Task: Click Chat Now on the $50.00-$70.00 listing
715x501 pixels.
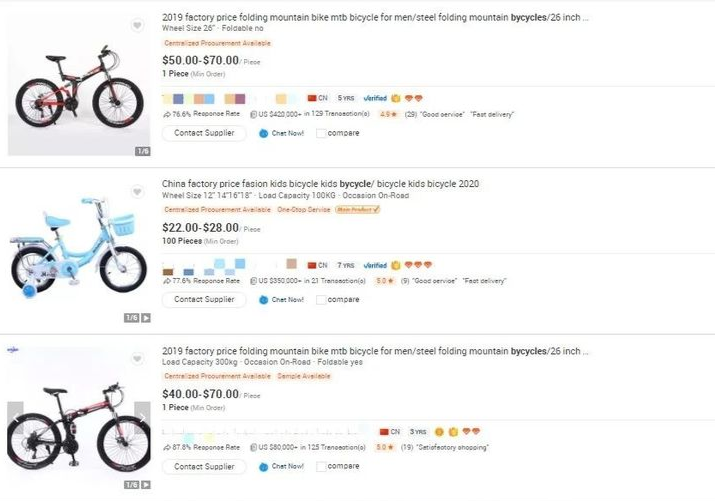Action: coord(281,133)
